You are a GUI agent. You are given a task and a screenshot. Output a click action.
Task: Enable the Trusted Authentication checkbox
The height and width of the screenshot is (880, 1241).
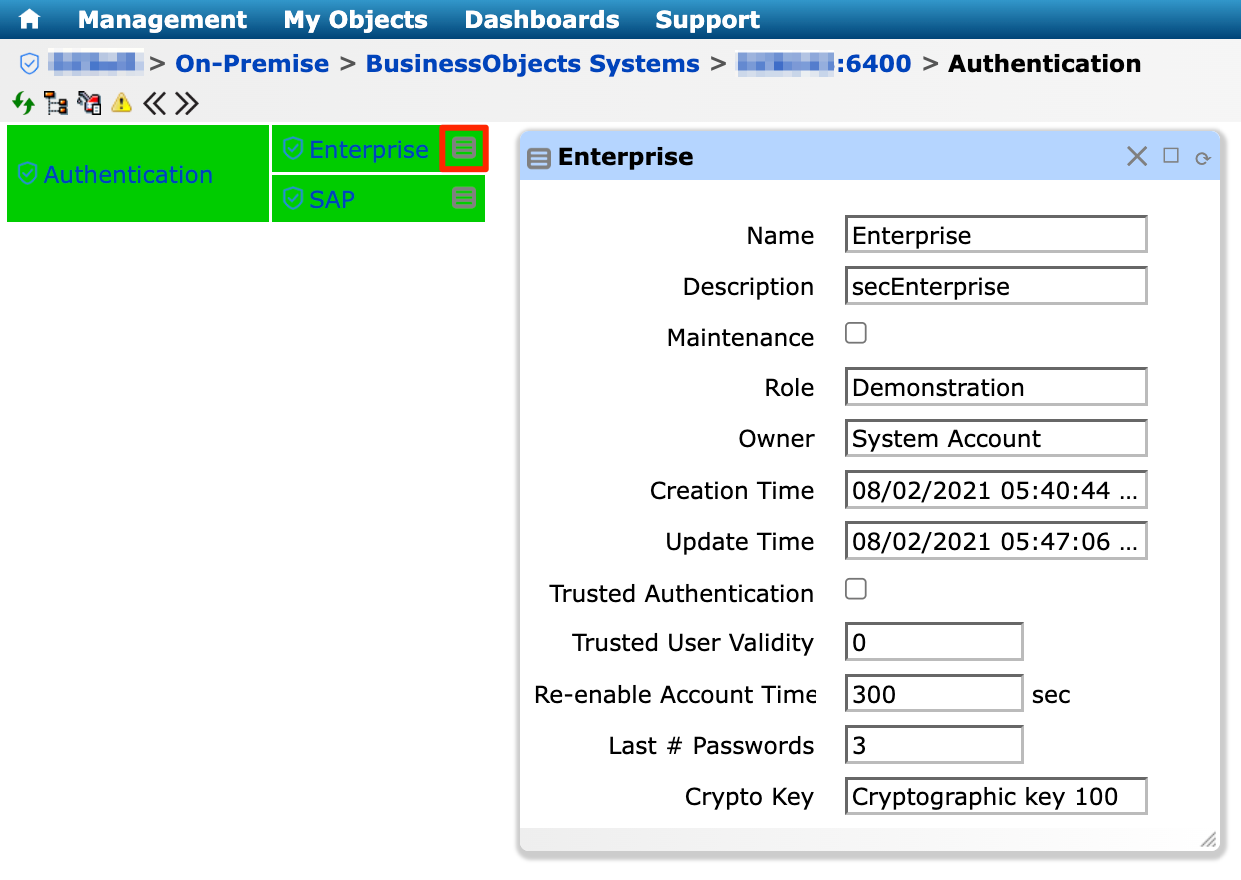[x=855, y=590]
